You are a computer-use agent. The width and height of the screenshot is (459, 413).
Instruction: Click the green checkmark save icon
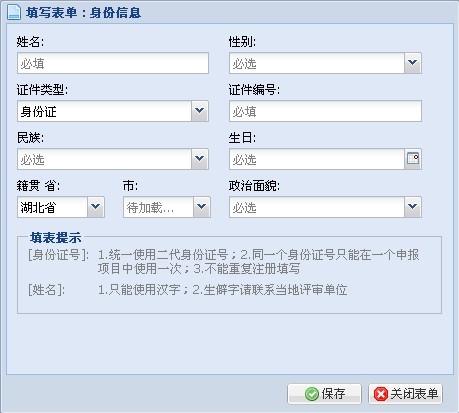click(x=312, y=394)
